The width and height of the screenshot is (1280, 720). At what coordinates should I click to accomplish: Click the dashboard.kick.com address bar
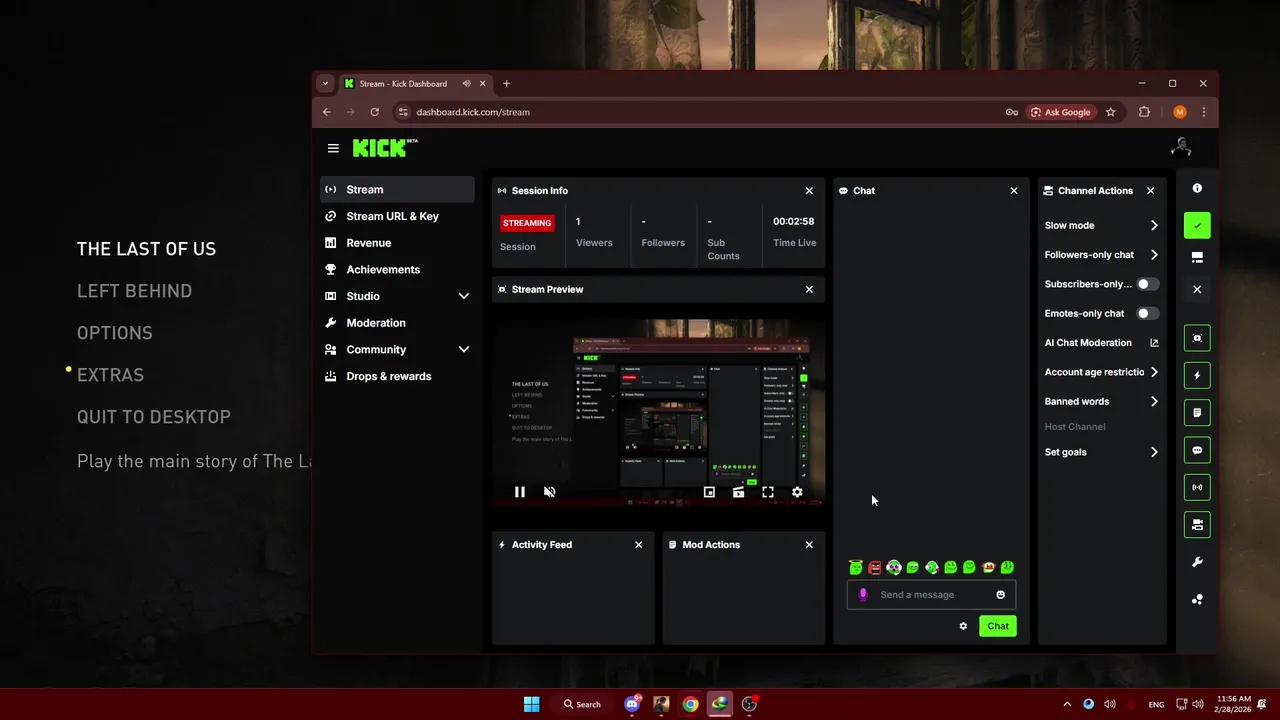coord(700,112)
